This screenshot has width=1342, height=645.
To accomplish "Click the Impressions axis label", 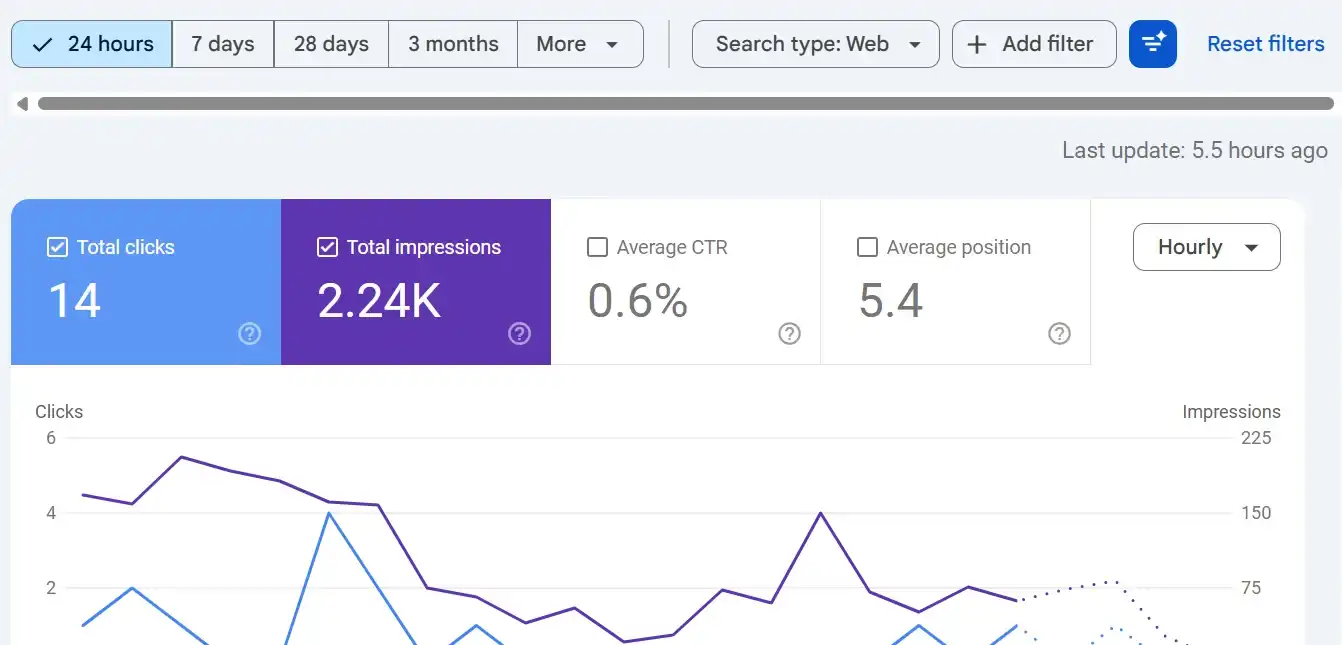I will point(1231,412).
